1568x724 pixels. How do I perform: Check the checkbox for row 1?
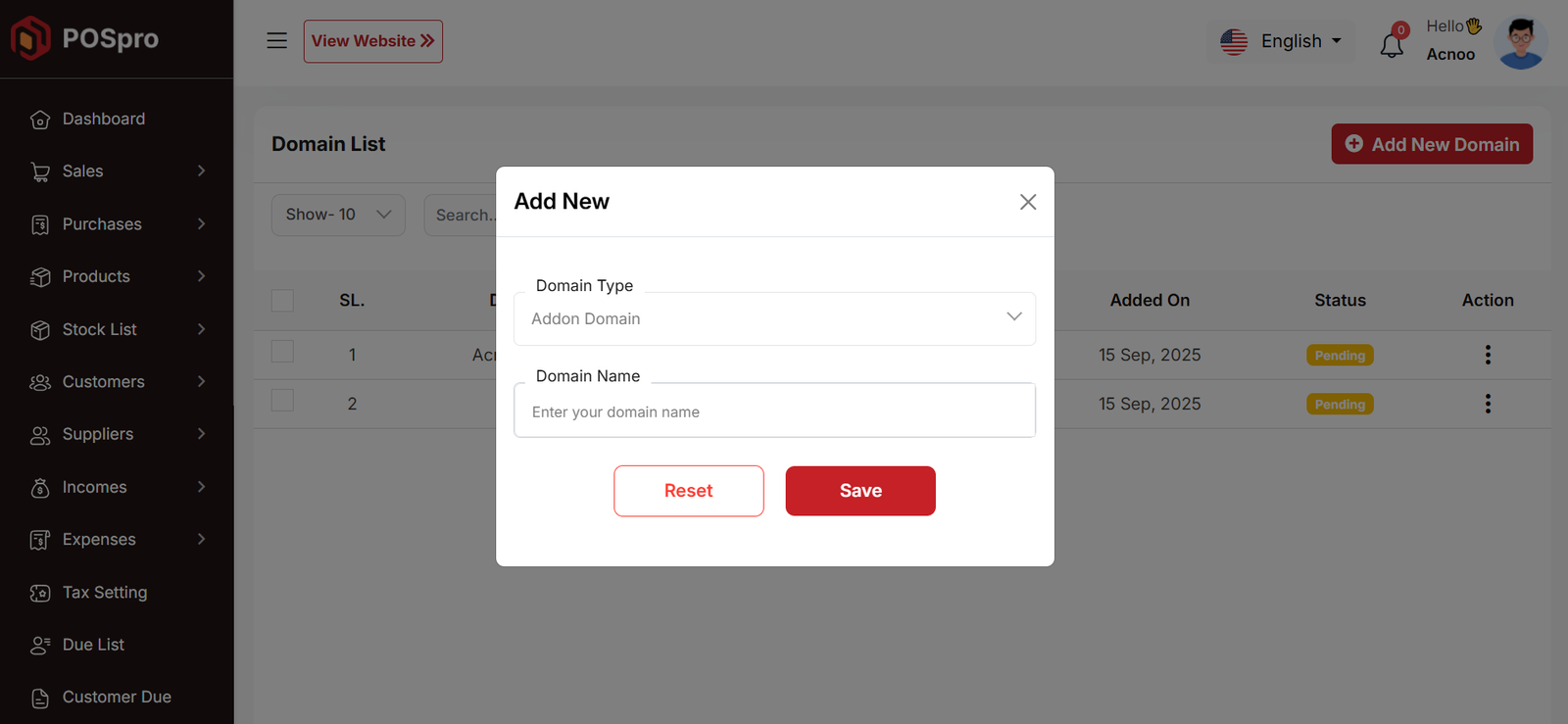(282, 352)
